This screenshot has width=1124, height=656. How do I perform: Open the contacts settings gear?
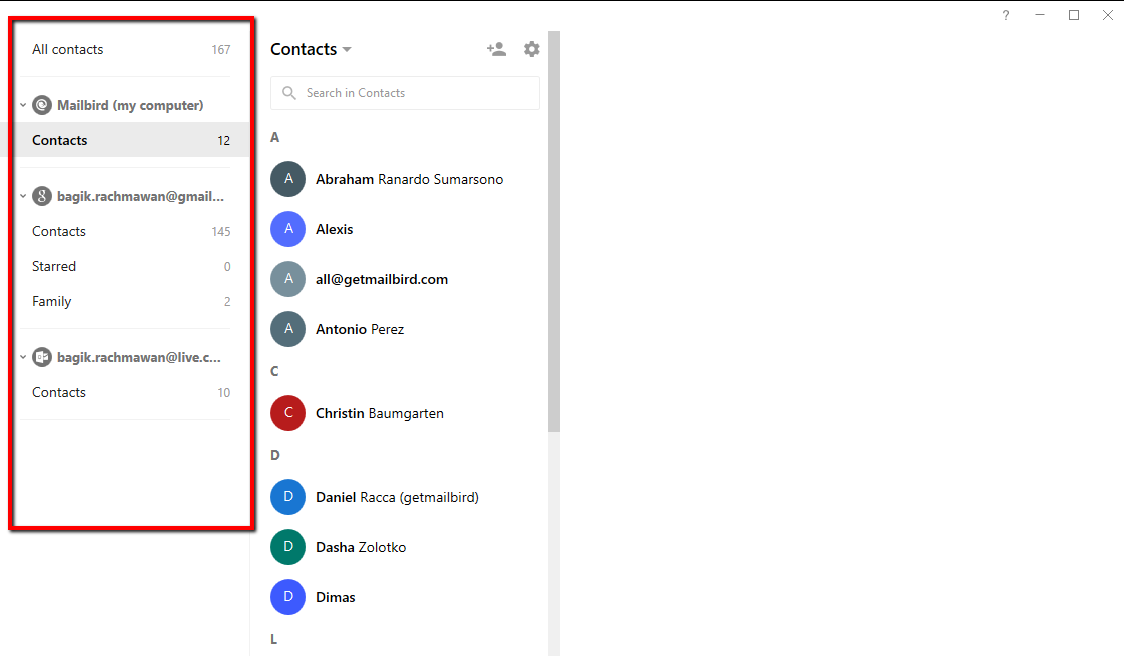click(531, 49)
